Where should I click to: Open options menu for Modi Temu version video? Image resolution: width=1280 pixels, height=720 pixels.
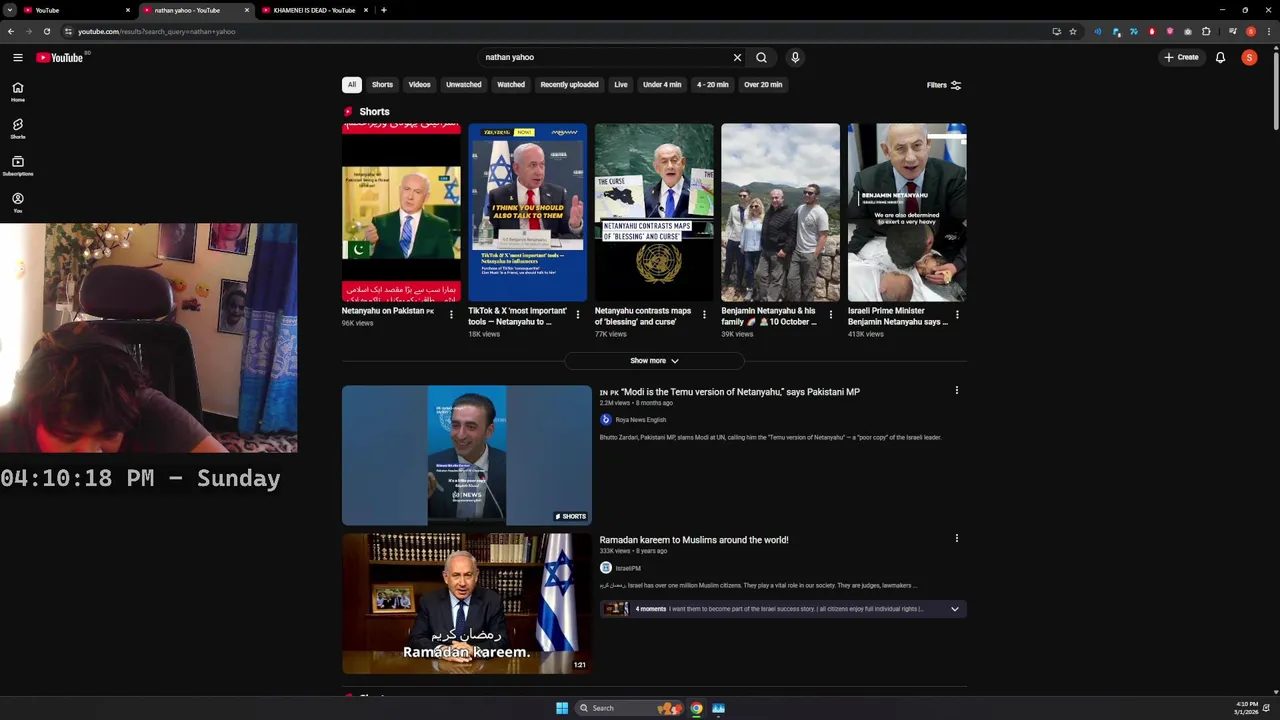956,391
